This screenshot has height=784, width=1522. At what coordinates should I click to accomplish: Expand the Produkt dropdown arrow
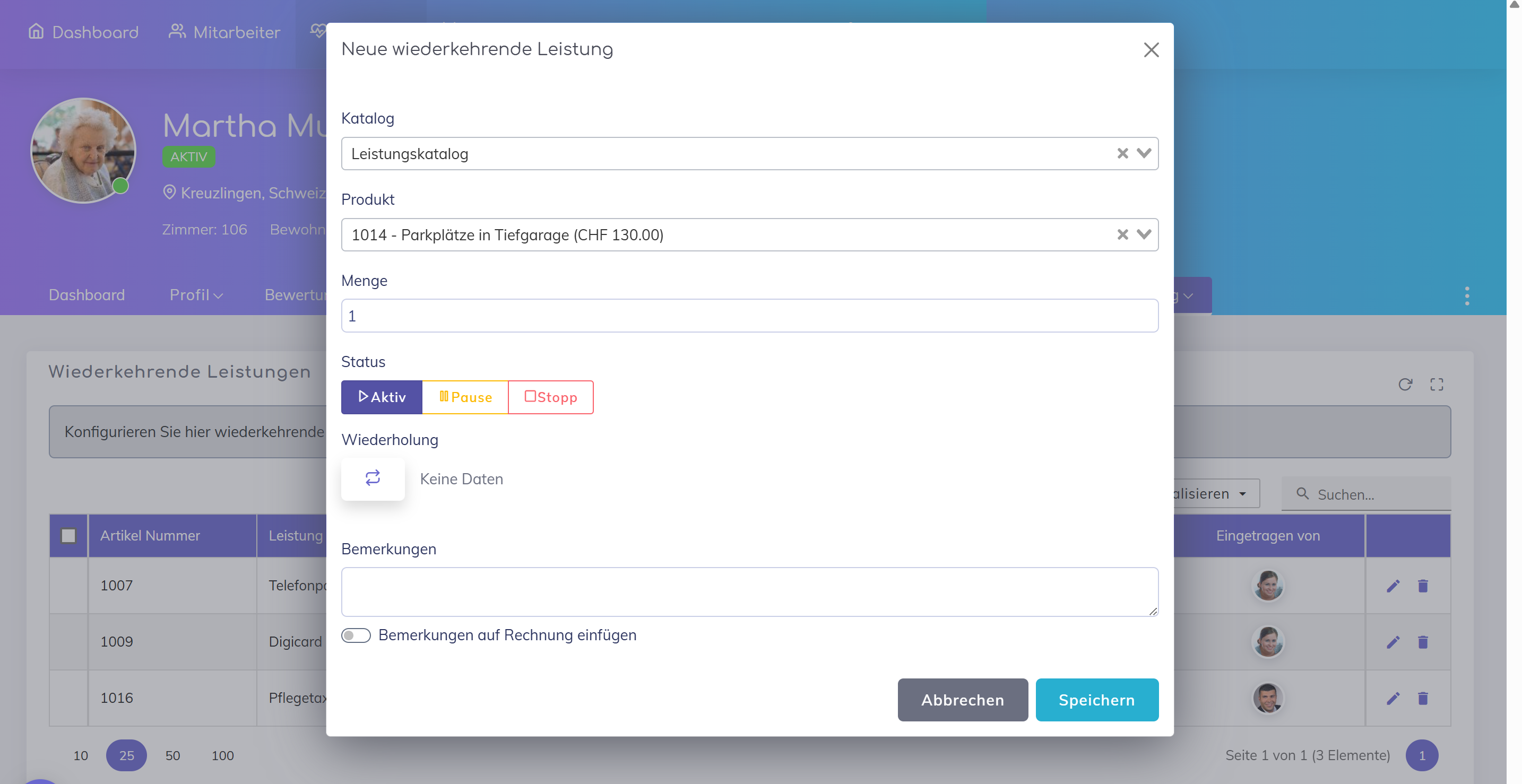[x=1144, y=235]
